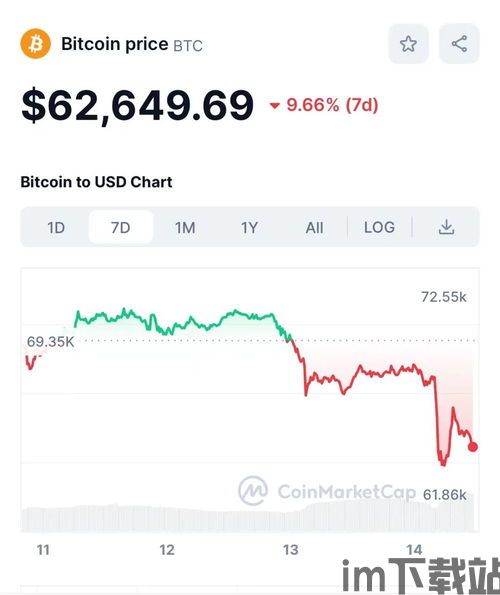500x595 pixels.
Task: Click the red down-triangle price change indicator
Action: click(274, 106)
